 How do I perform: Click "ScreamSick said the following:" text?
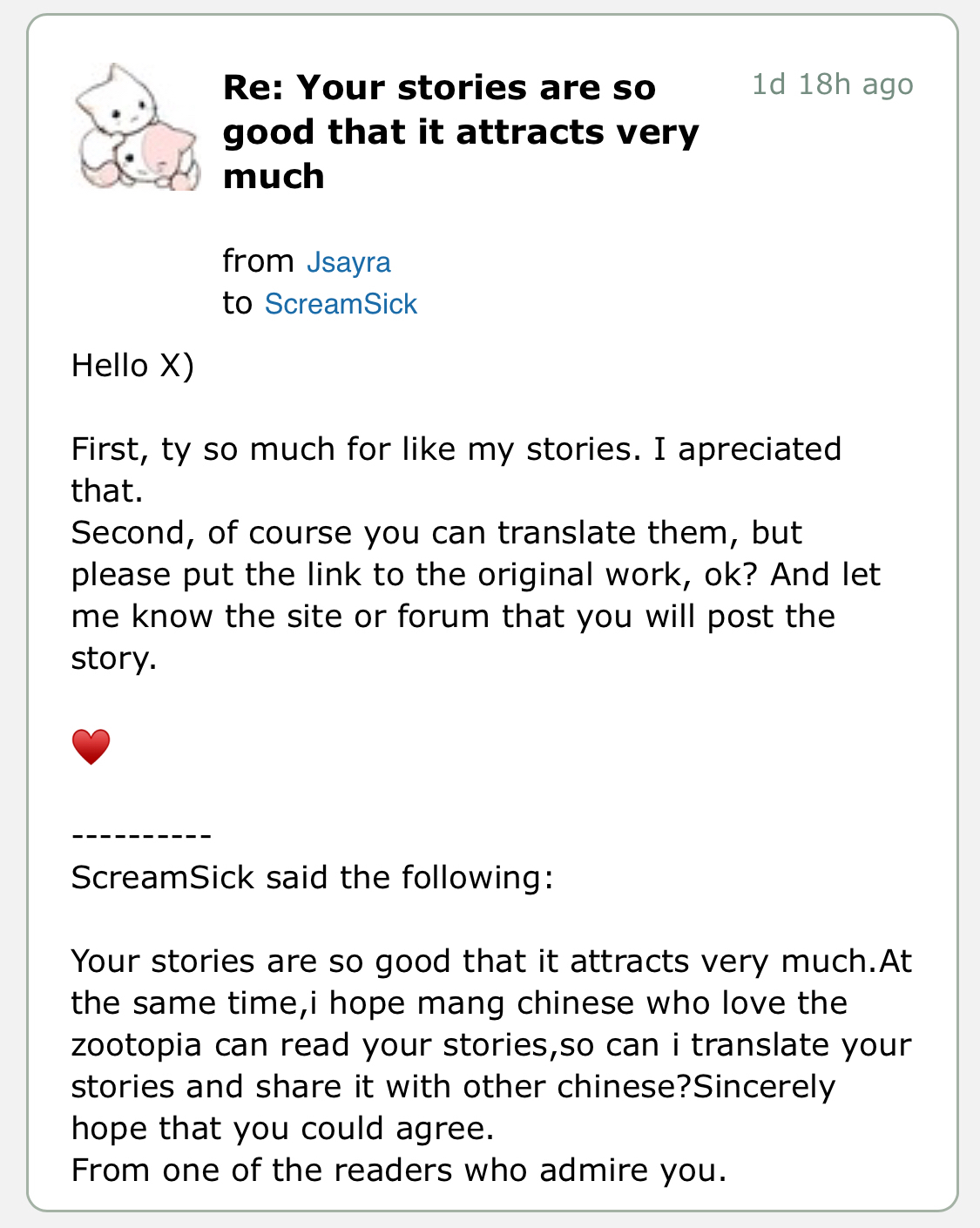point(312,878)
